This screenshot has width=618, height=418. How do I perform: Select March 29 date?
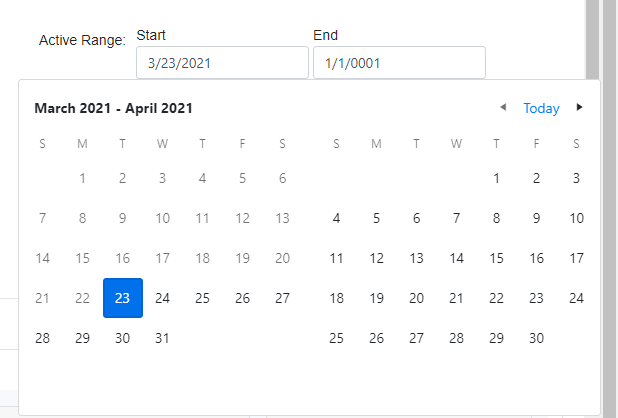[82, 338]
